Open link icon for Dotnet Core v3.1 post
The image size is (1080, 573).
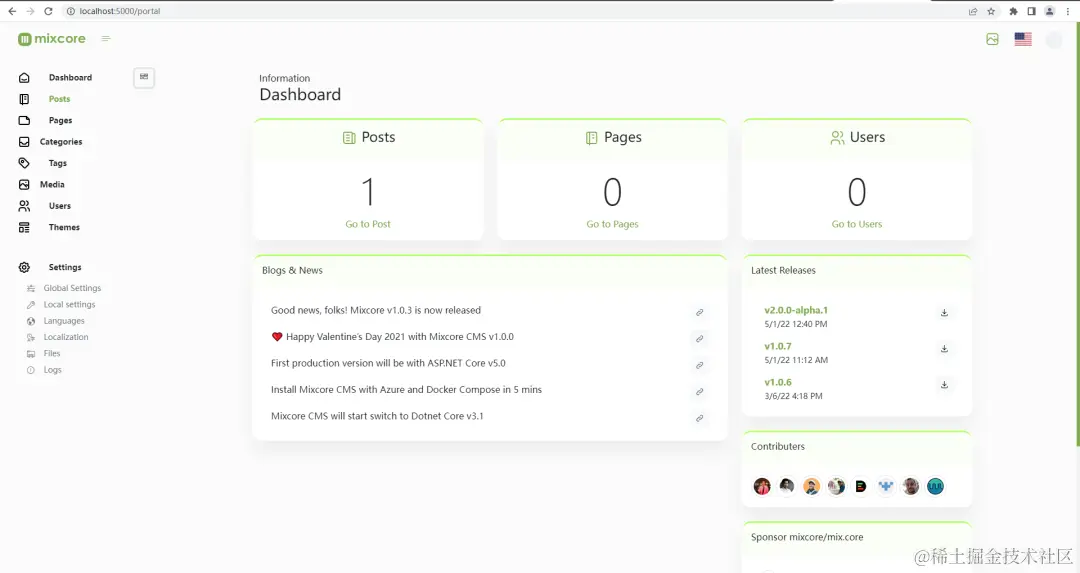point(699,419)
